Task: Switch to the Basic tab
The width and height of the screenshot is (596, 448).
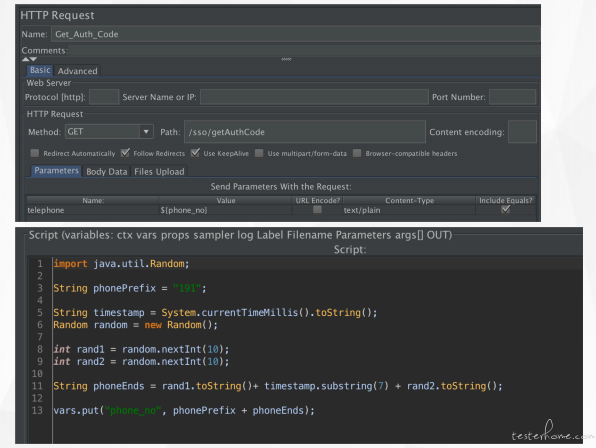Action: click(40, 70)
